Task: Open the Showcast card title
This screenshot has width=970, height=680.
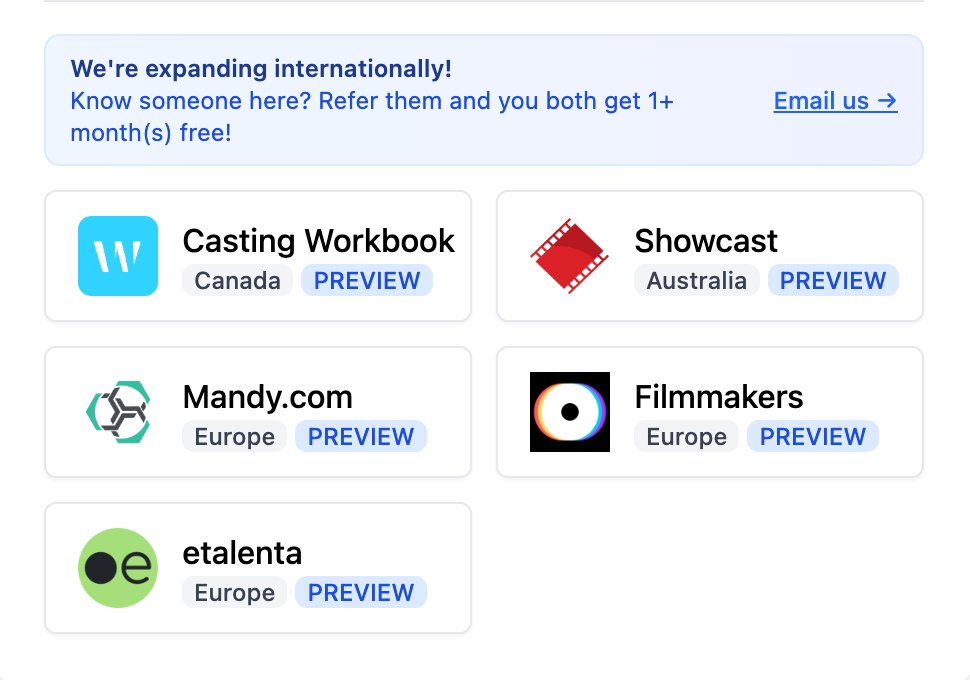Action: coord(706,241)
